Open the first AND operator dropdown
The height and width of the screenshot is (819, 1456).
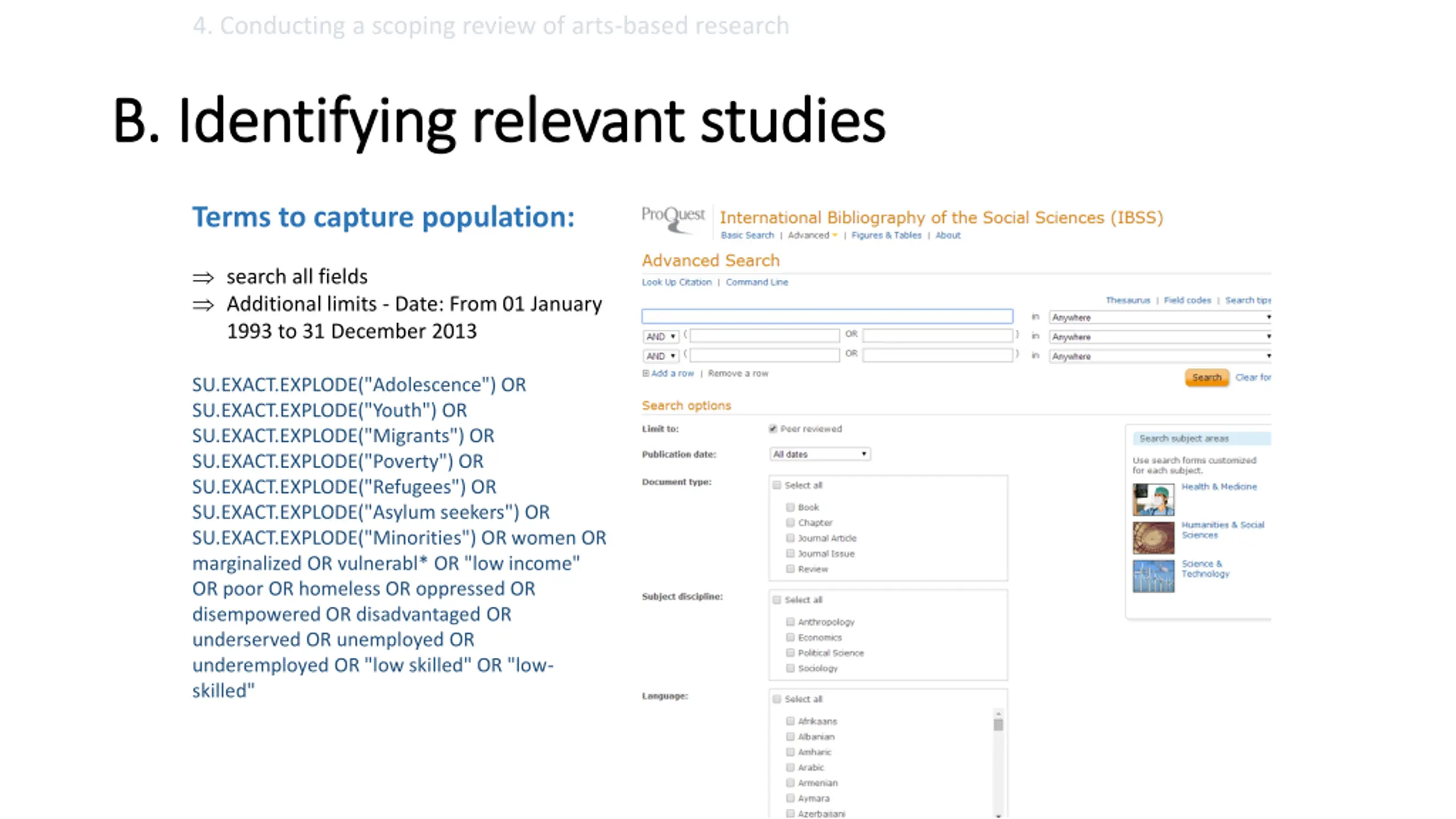(660, 337)
